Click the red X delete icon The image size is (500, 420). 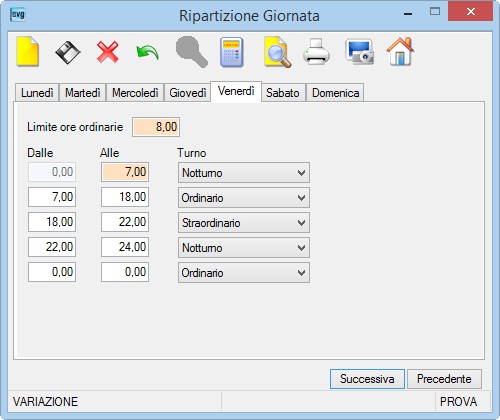[108, 52]
